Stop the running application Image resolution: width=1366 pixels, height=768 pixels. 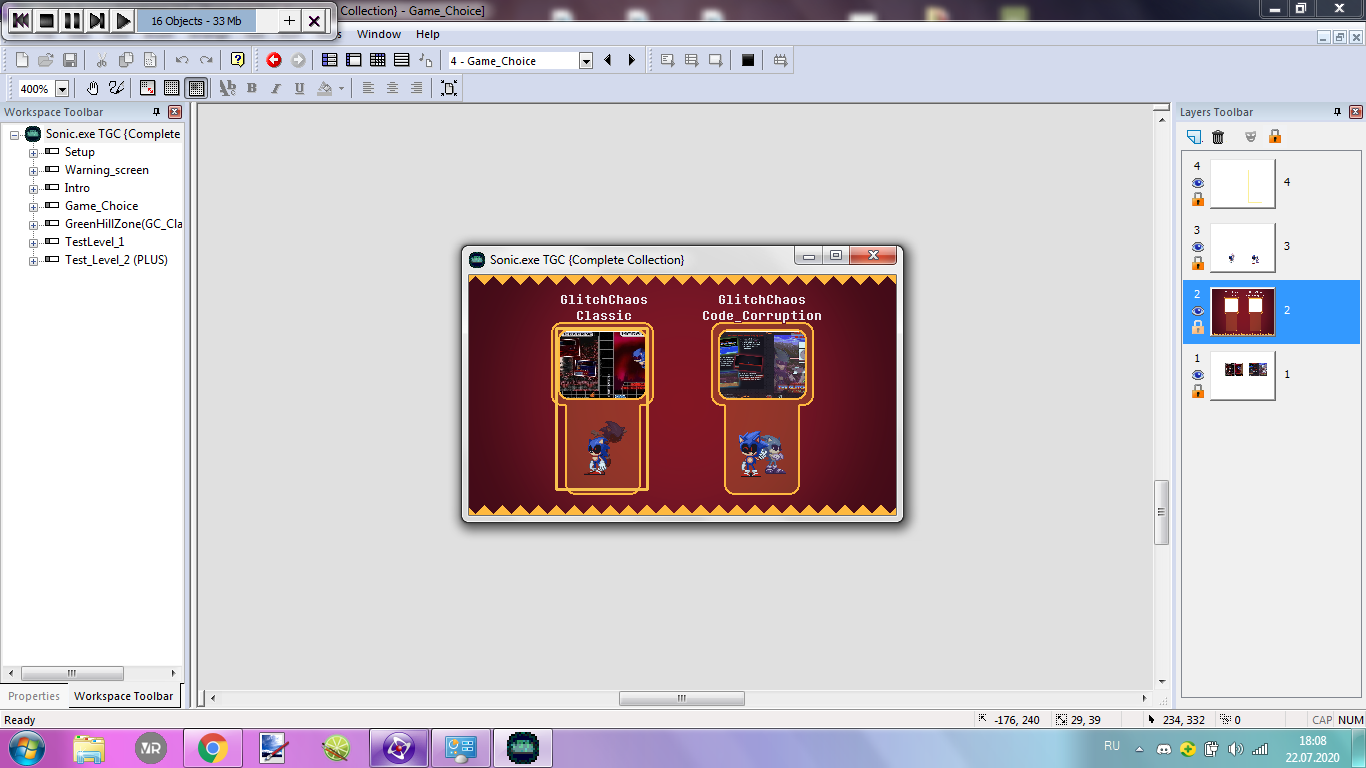point(46,20)
